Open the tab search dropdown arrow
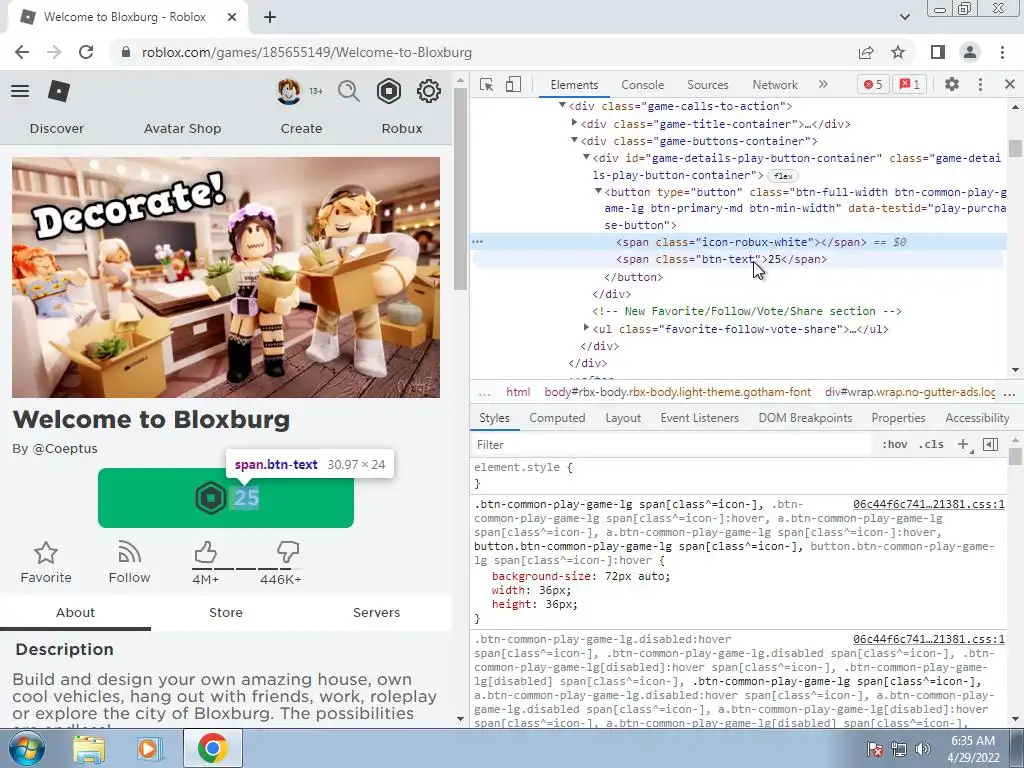Image resolution: width=1024 pixels, height=768 pixels. 904,17
